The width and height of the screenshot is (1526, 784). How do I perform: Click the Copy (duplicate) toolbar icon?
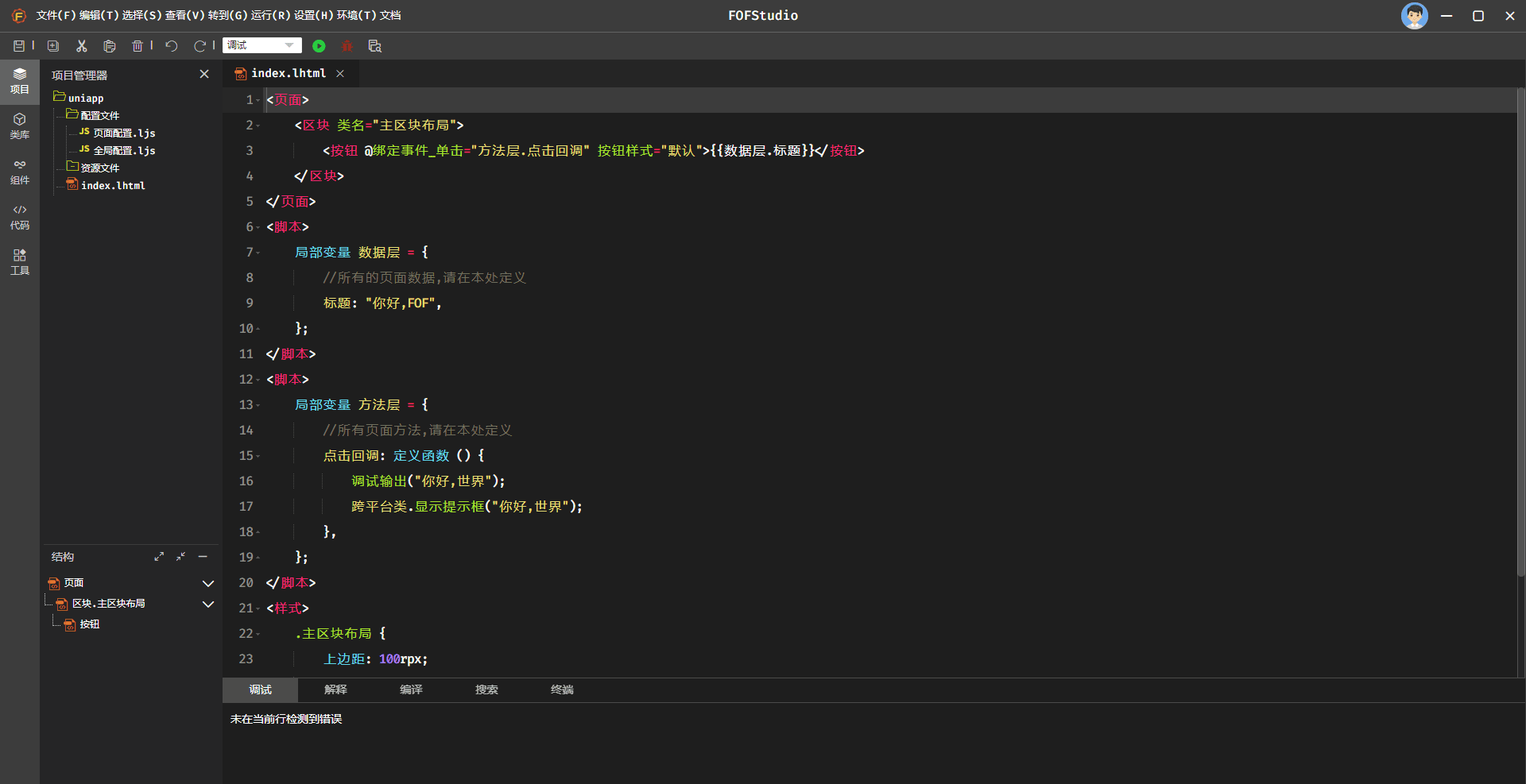[53, 46]
